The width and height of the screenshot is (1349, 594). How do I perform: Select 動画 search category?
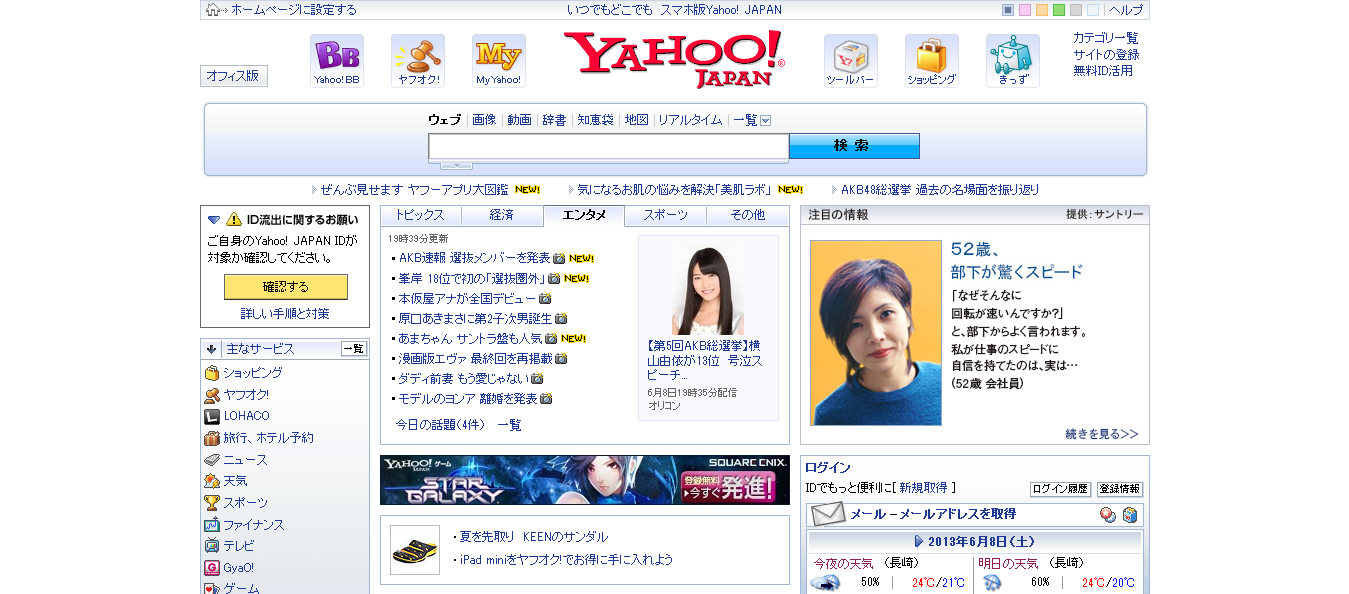[x=519, y=120]
